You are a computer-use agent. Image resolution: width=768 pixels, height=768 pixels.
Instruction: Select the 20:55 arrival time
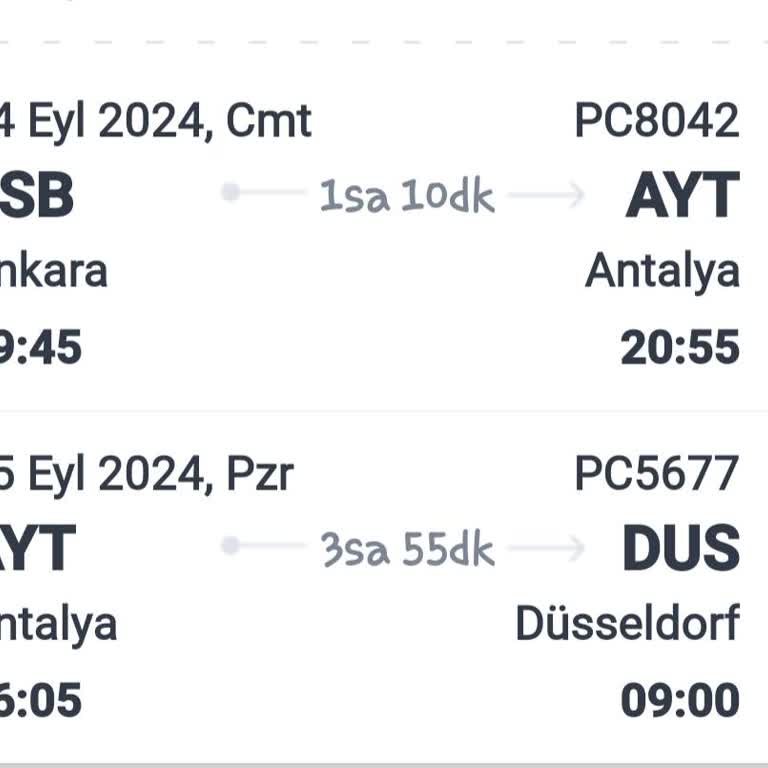(680, 348)
